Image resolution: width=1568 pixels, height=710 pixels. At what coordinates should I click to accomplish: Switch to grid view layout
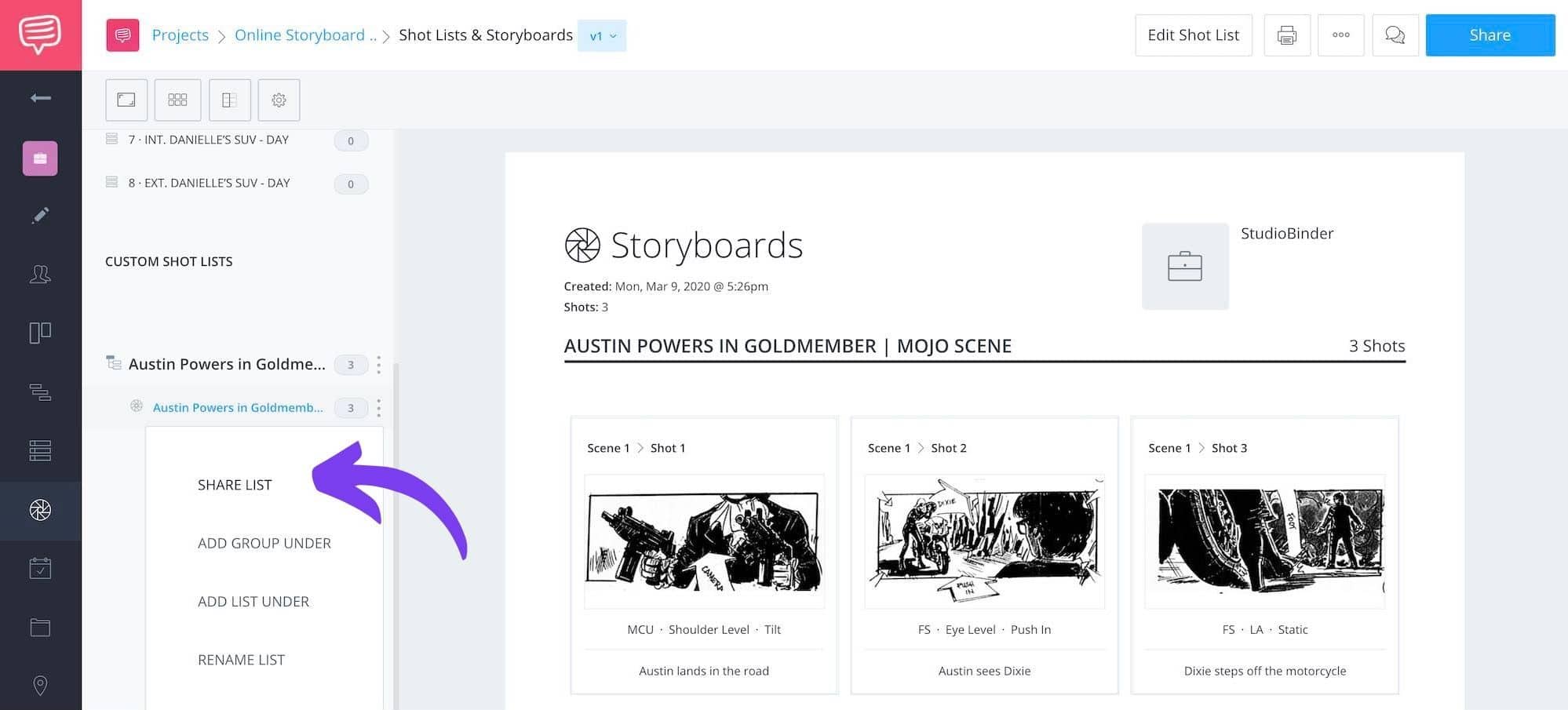tap(177, 100)
